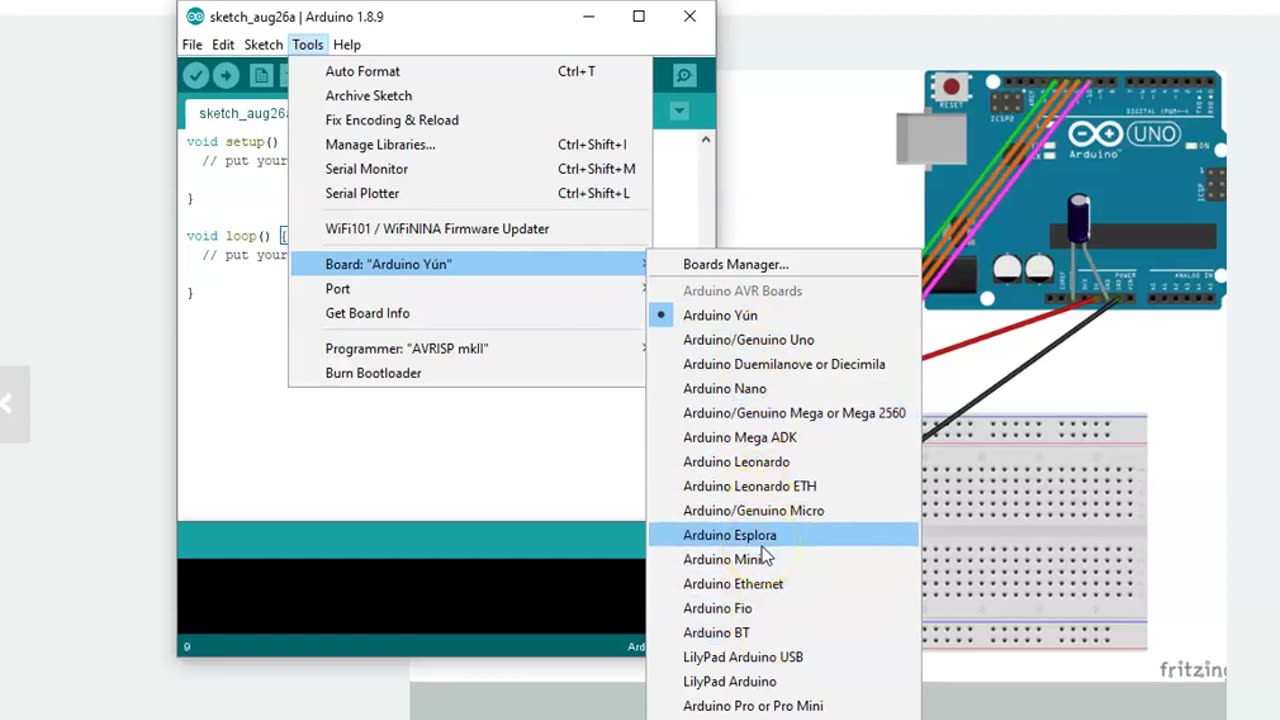Image resolution: width=1280 pixels, height=720 pixels.
Task: Click the Verify checkmark toolbar icon
Action: click(196, 75)
